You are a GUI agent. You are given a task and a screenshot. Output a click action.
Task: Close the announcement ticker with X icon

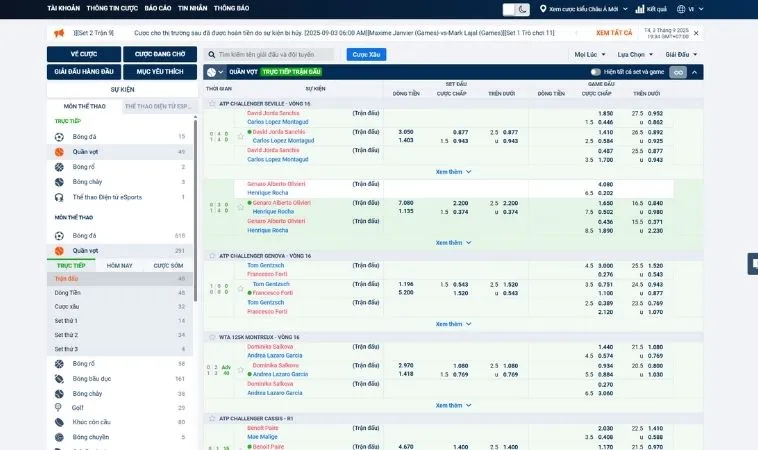pos(695,33)
